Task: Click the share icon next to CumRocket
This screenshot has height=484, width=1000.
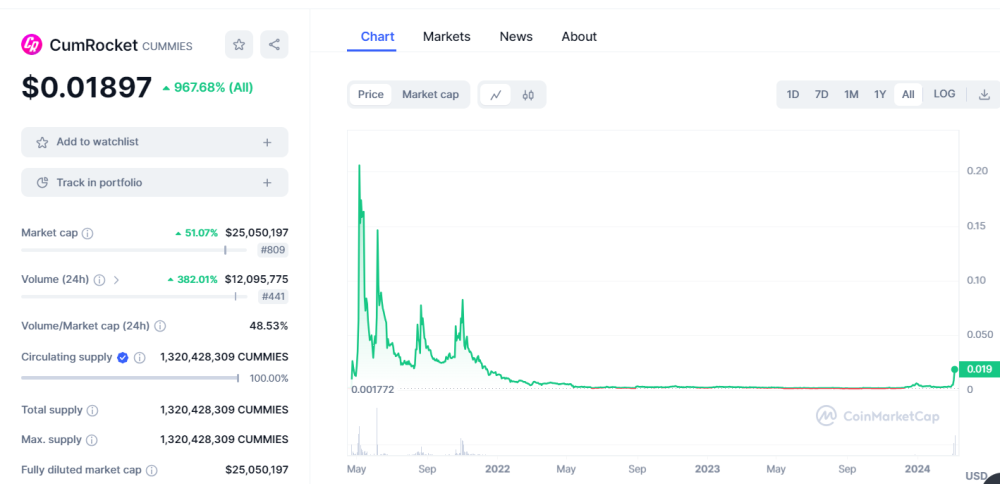Action: 274,44
